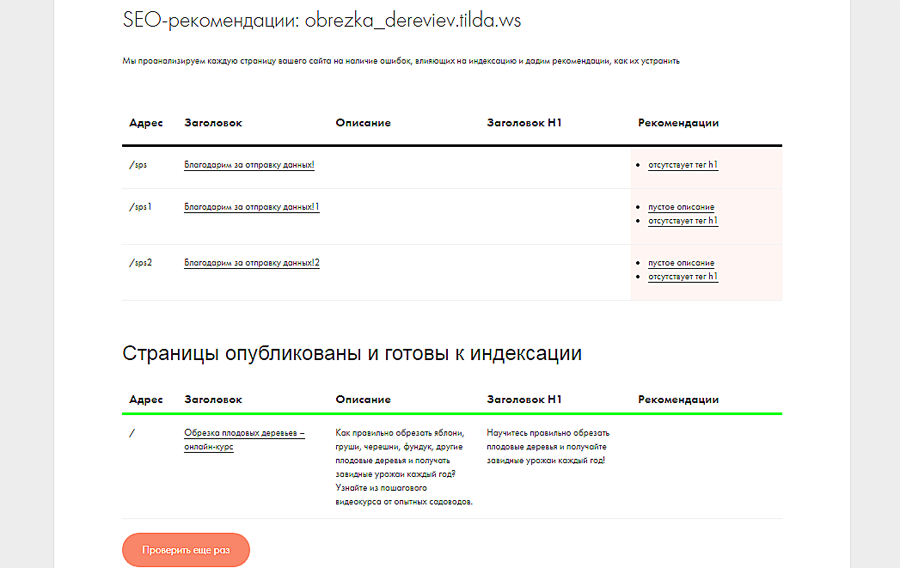Select the /sps2 address cell

click(x=140, y=263)
